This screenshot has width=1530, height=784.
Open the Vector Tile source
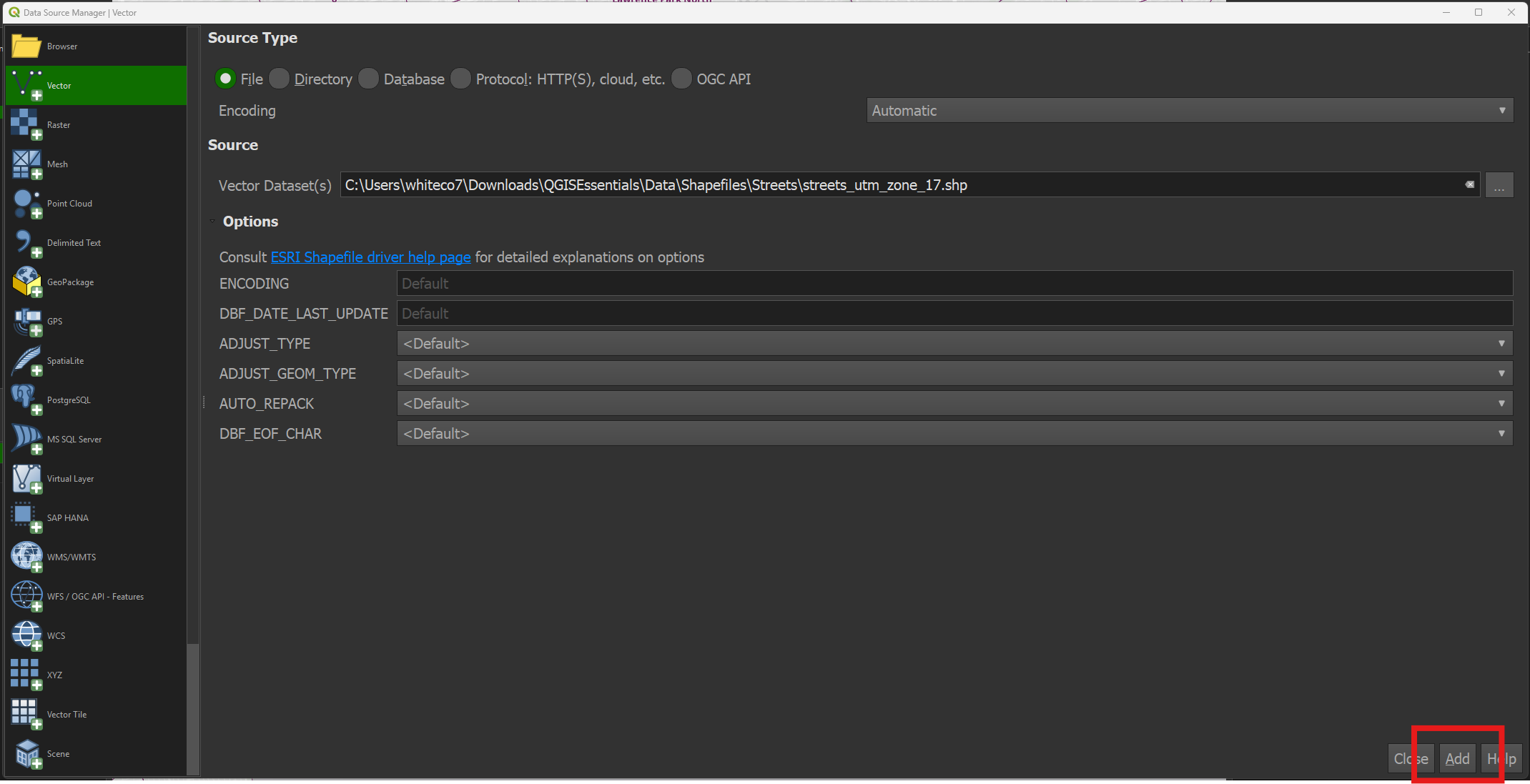pos(96,715)
